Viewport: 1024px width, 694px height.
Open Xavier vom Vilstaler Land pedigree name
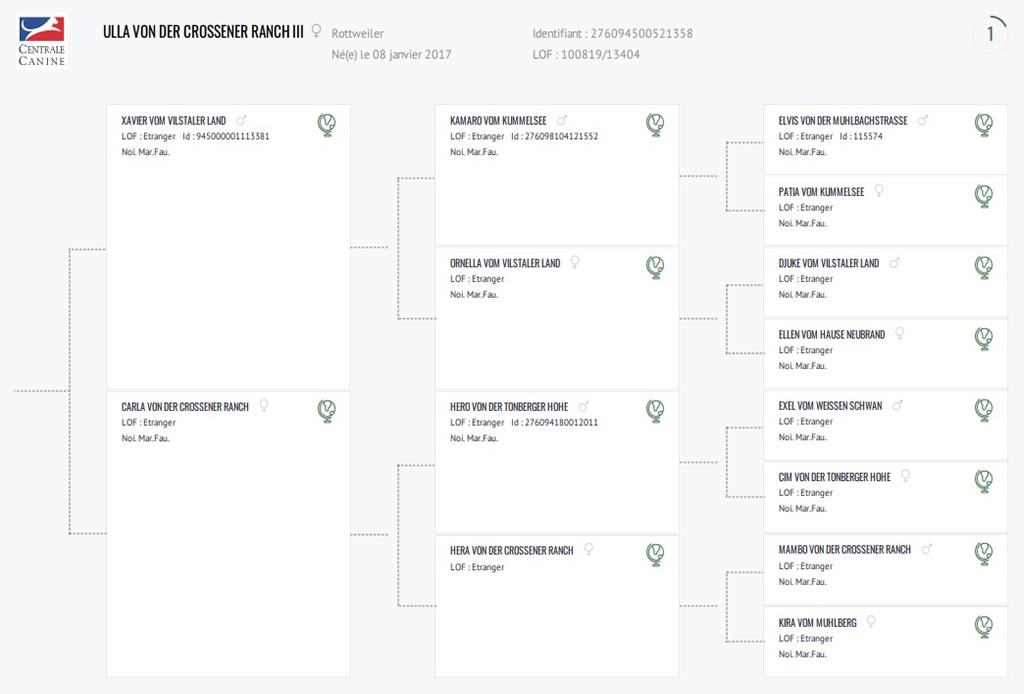(174, 121)
